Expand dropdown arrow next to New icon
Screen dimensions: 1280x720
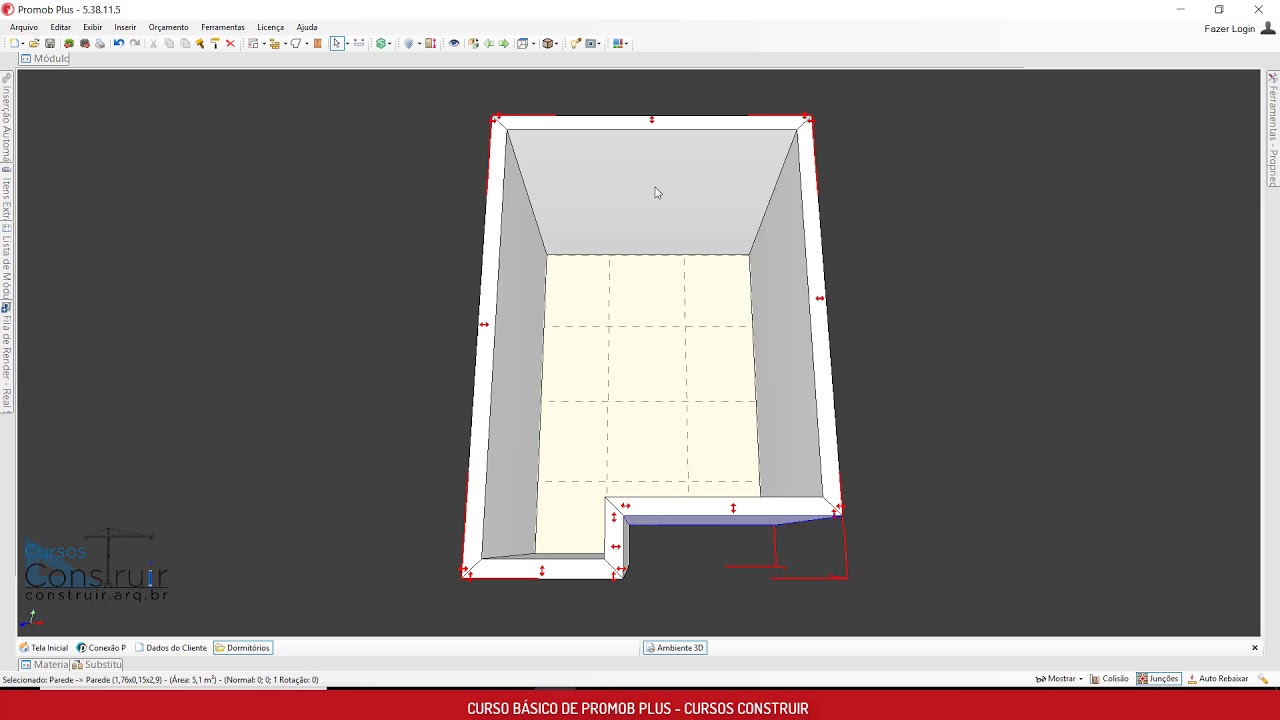pyautogui.click(x=23, y=44)
